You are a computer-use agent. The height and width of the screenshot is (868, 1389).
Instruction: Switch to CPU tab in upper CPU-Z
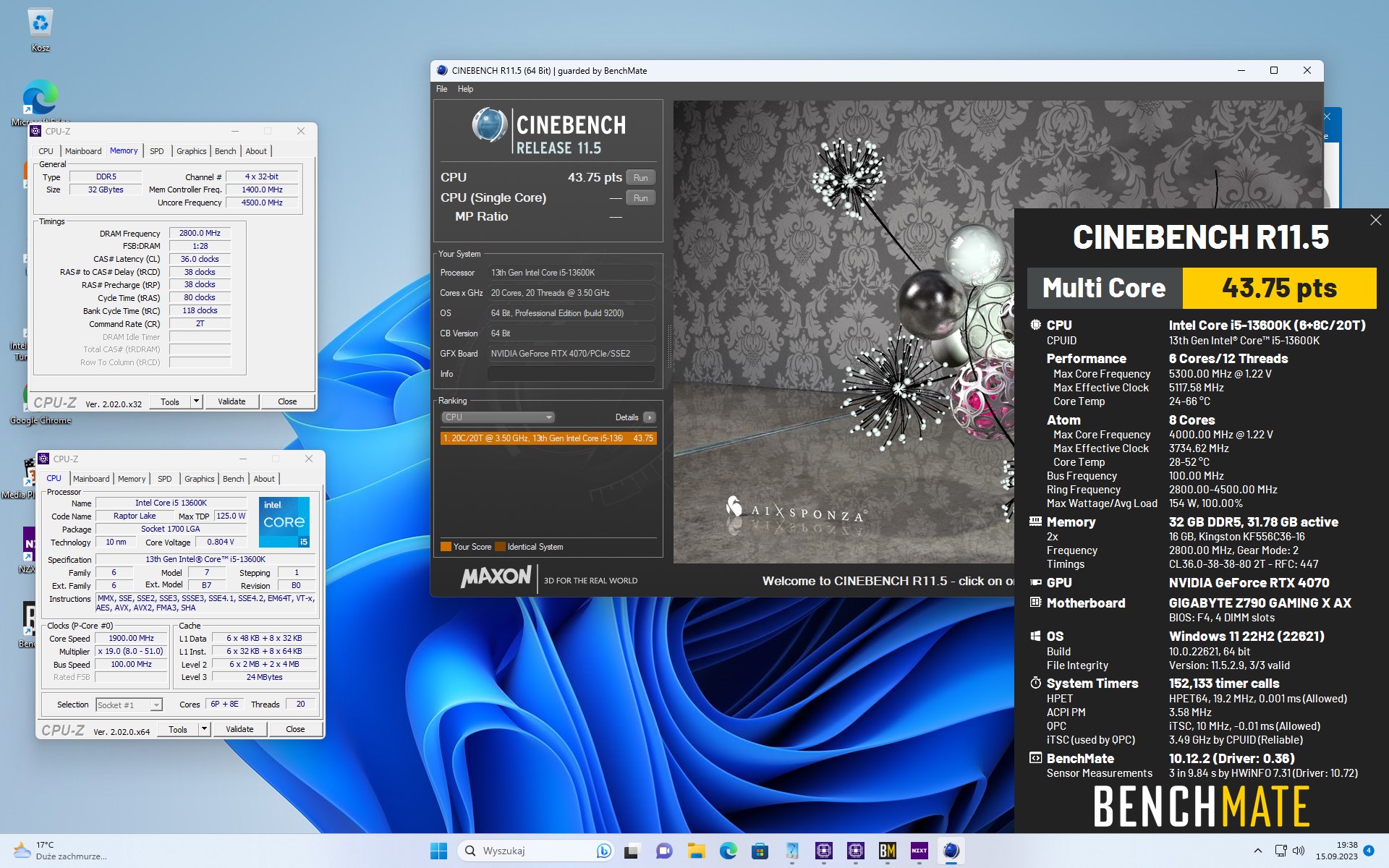(46, 151)
